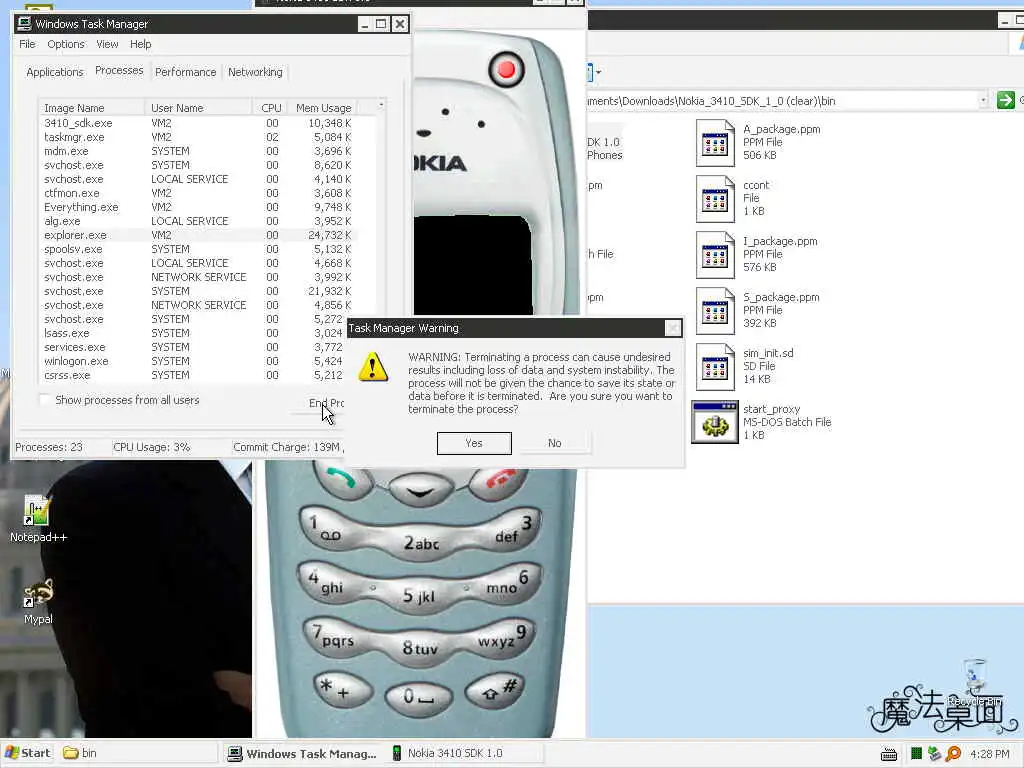Select the ccont file icon

[x=714, y=199]
